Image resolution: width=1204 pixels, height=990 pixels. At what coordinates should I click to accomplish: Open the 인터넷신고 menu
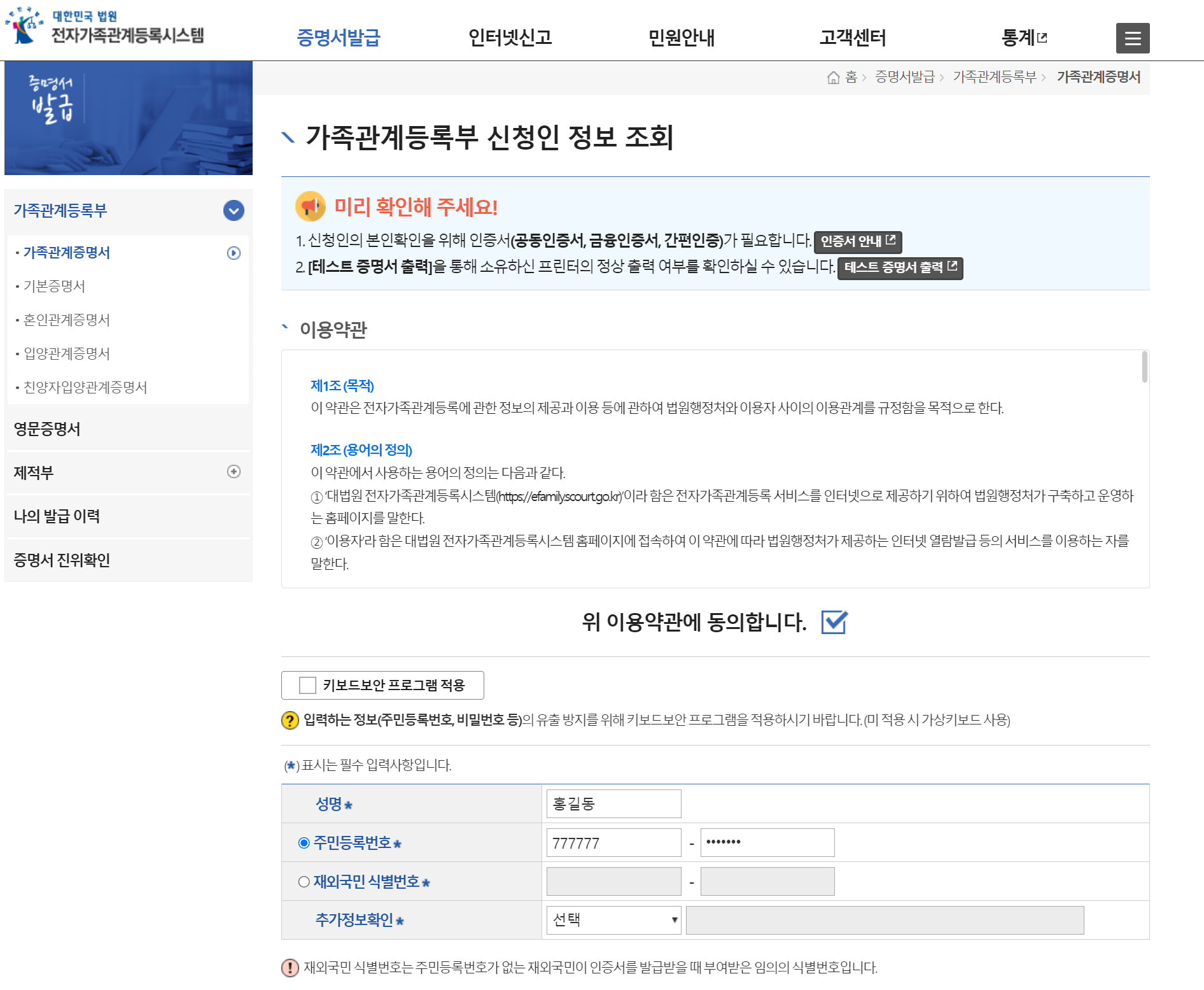510,38
